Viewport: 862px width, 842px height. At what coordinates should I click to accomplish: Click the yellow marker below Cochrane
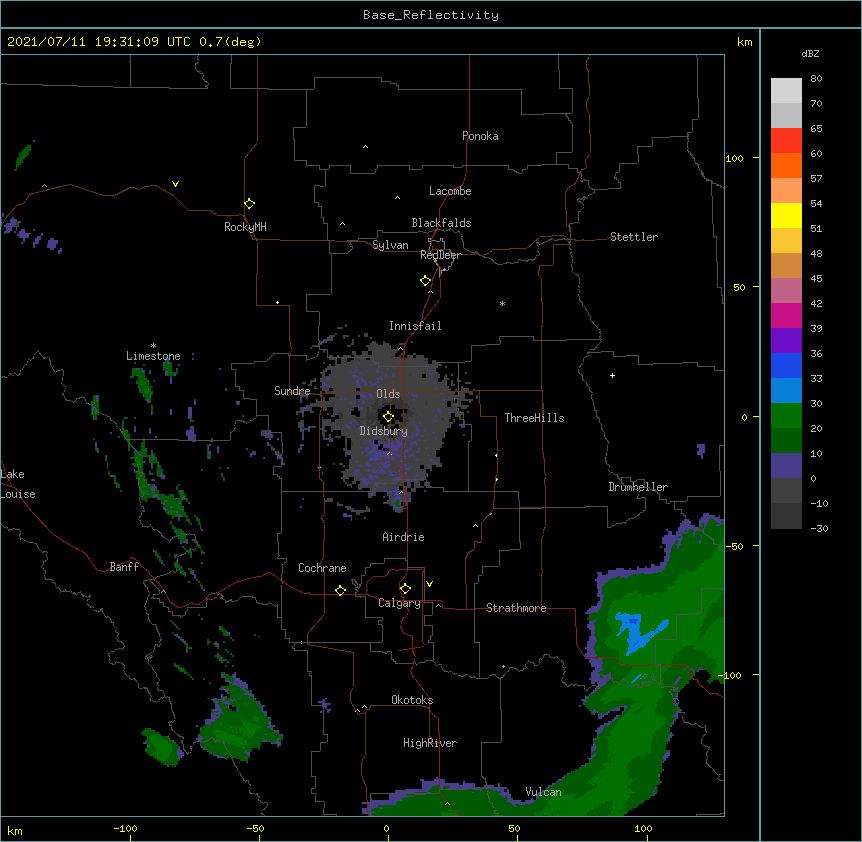pyautogui.click(x=340, y=590)
